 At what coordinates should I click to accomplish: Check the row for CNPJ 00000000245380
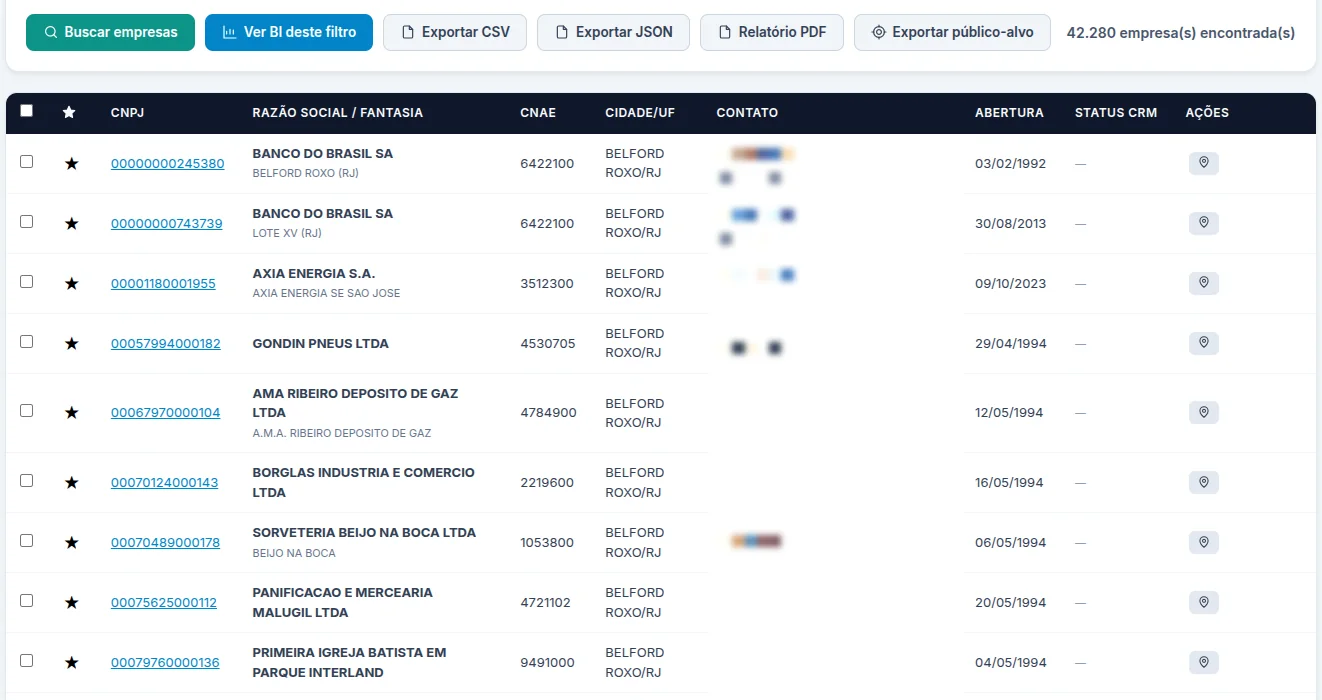coord(26,161)
